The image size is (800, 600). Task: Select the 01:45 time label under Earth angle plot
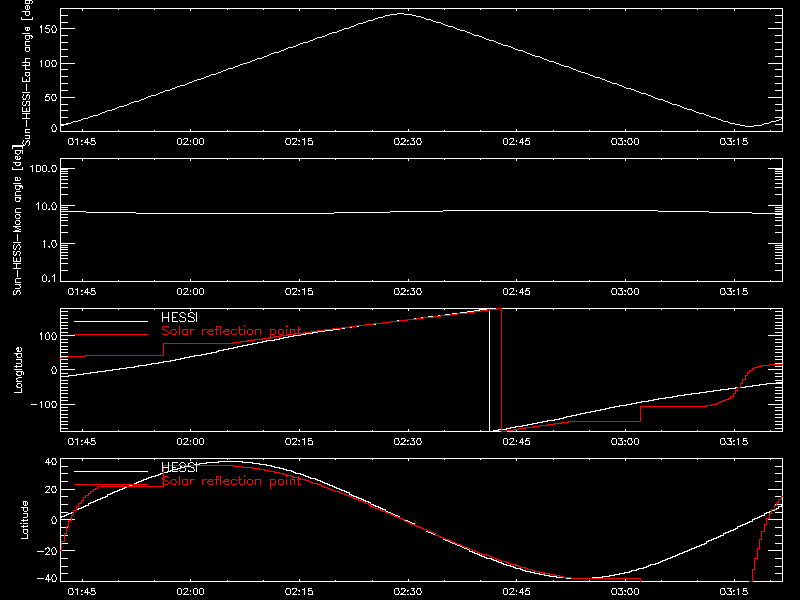coord(82,142)
